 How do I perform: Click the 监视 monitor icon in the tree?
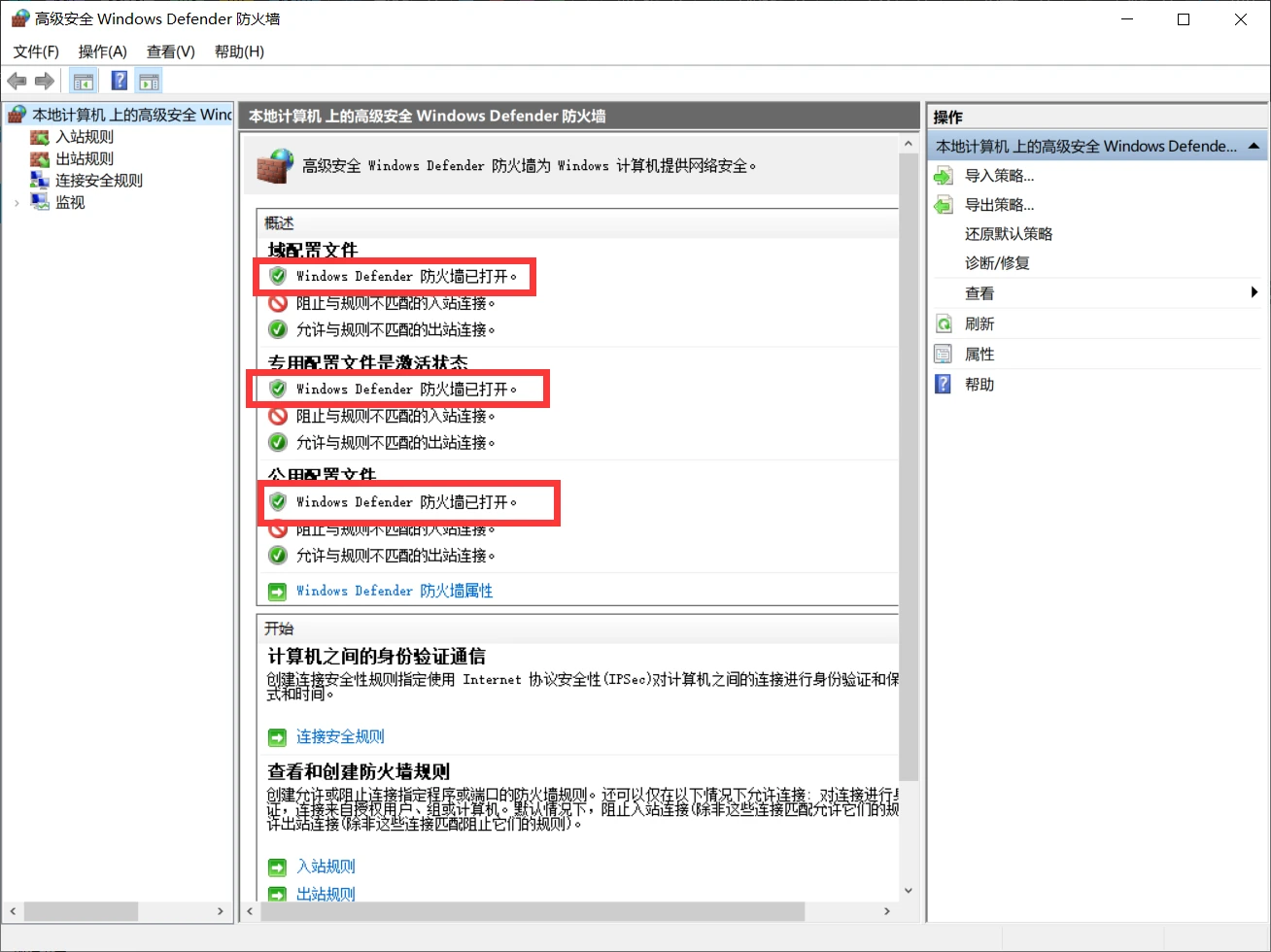[40, 202]
